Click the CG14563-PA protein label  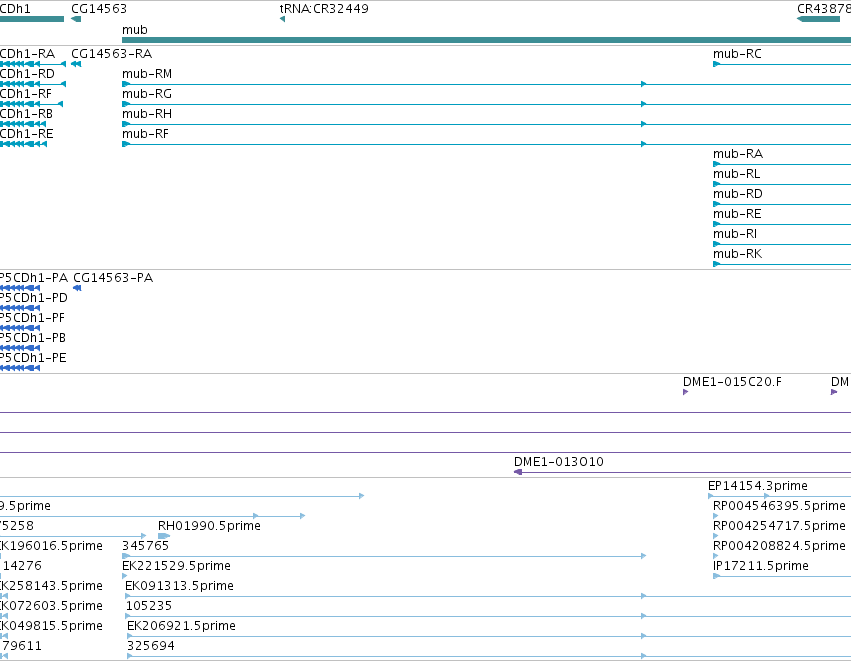[113, 278]
